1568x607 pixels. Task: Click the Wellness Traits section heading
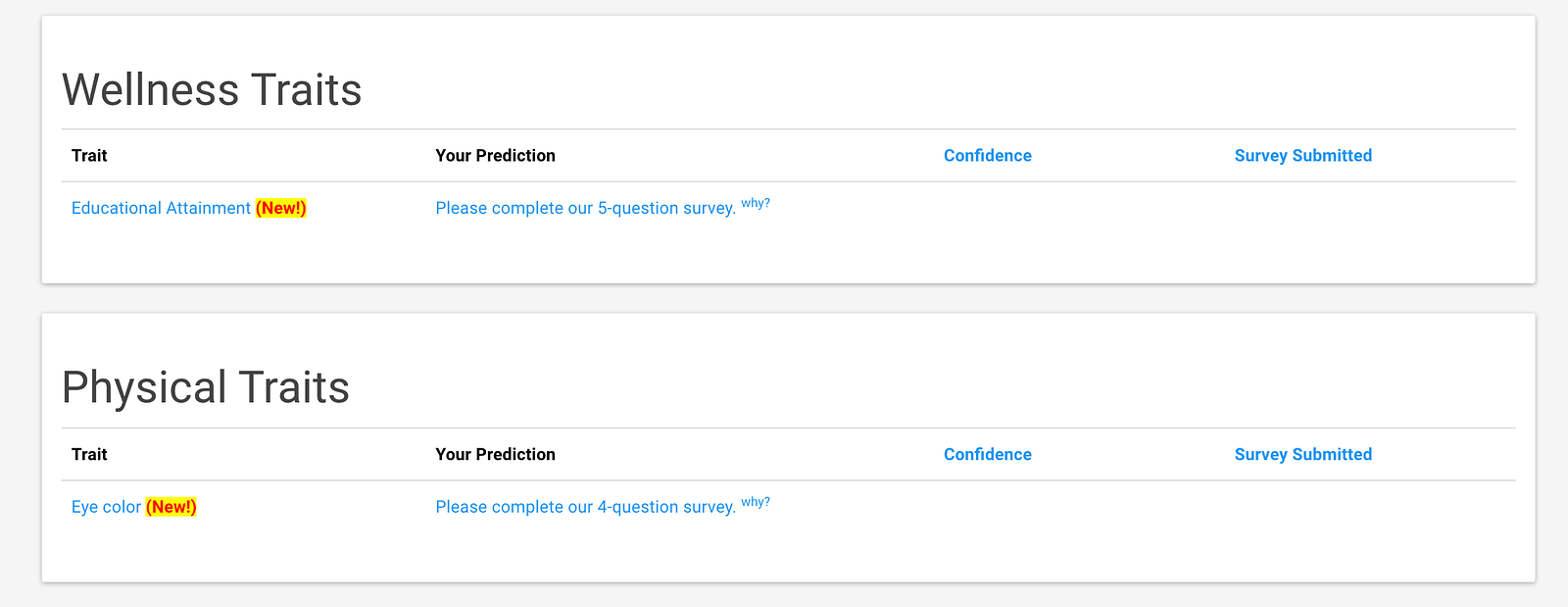click(212, 89)
